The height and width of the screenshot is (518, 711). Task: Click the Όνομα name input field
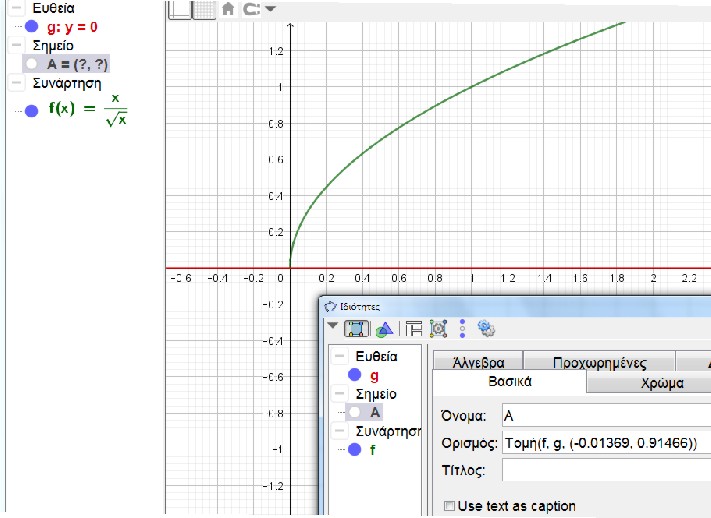pos(607,415)
